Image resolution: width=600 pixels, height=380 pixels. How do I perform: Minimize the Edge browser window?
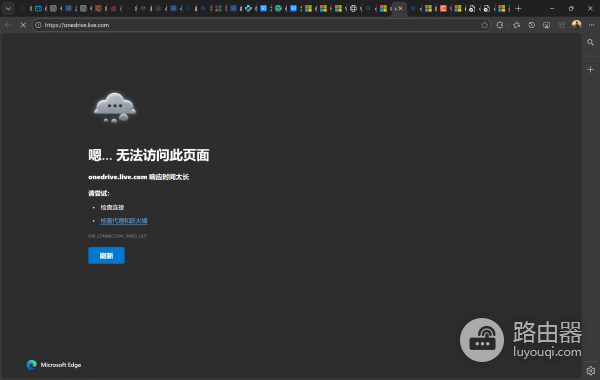pos(552,8)
